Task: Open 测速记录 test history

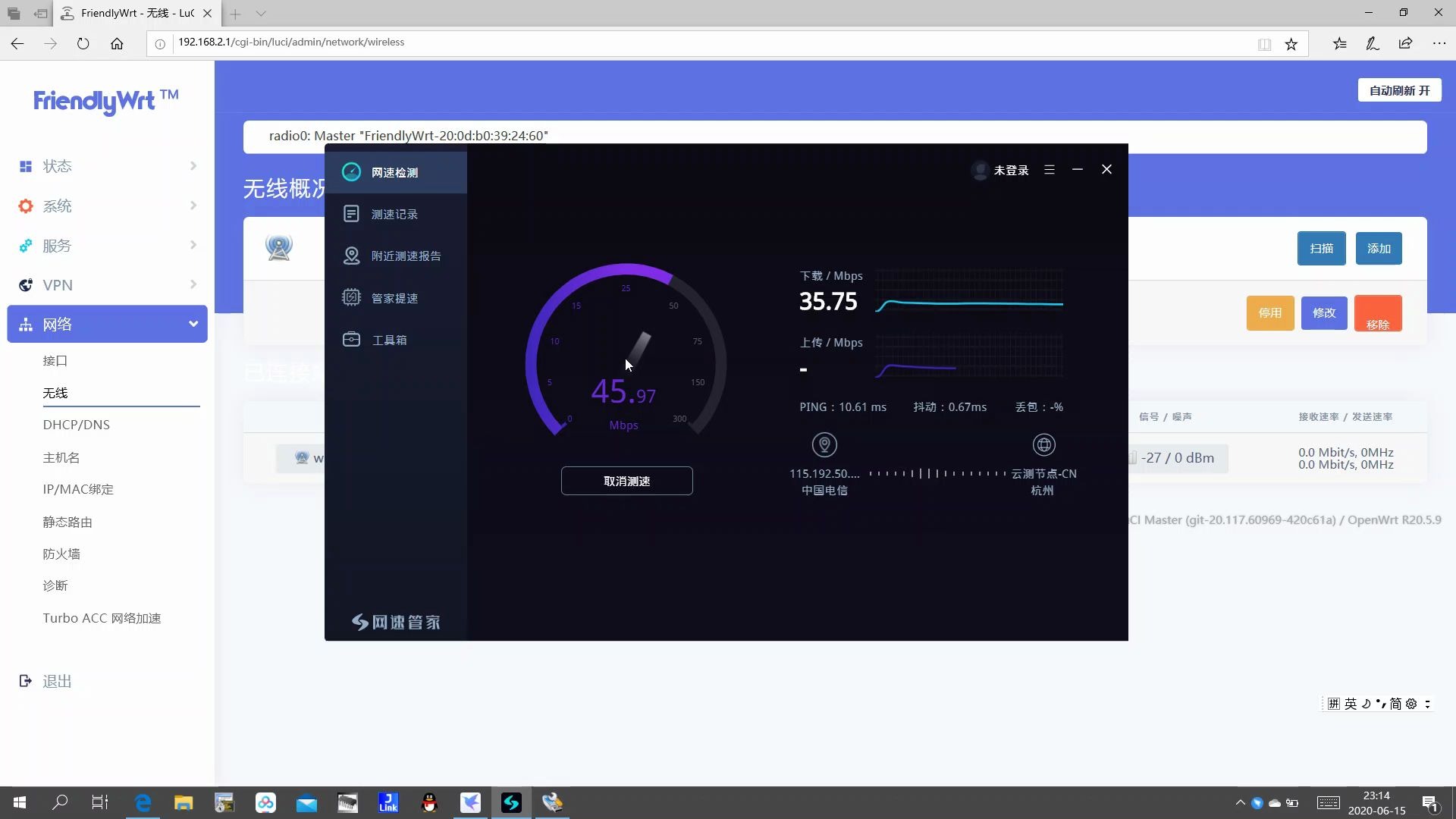Action: pos(395,214)
